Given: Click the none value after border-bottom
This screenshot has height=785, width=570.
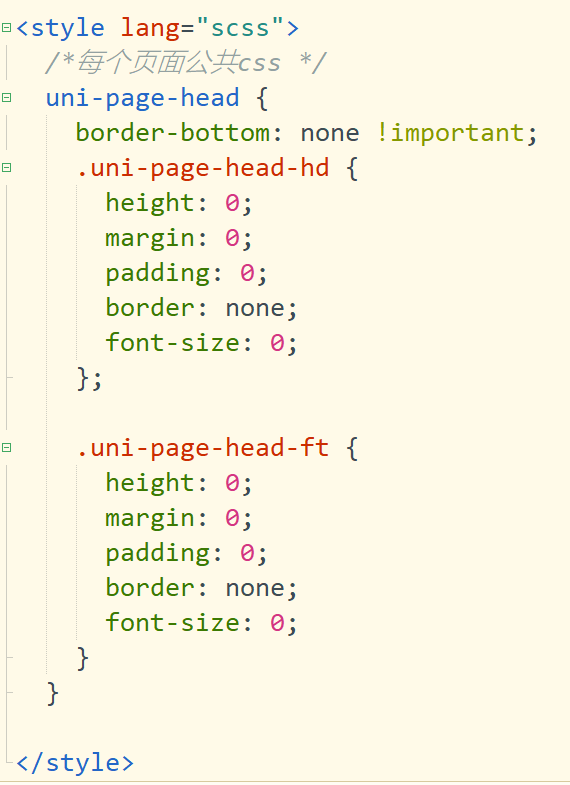Looking at the screenshot, I should (x=329, y=134).
